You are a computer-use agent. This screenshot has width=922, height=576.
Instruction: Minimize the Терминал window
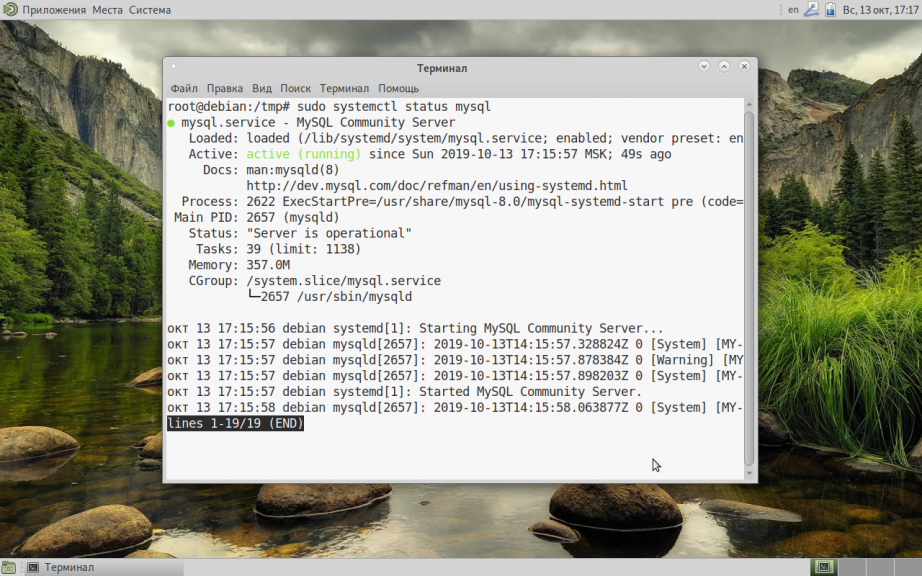pos(704,67)
